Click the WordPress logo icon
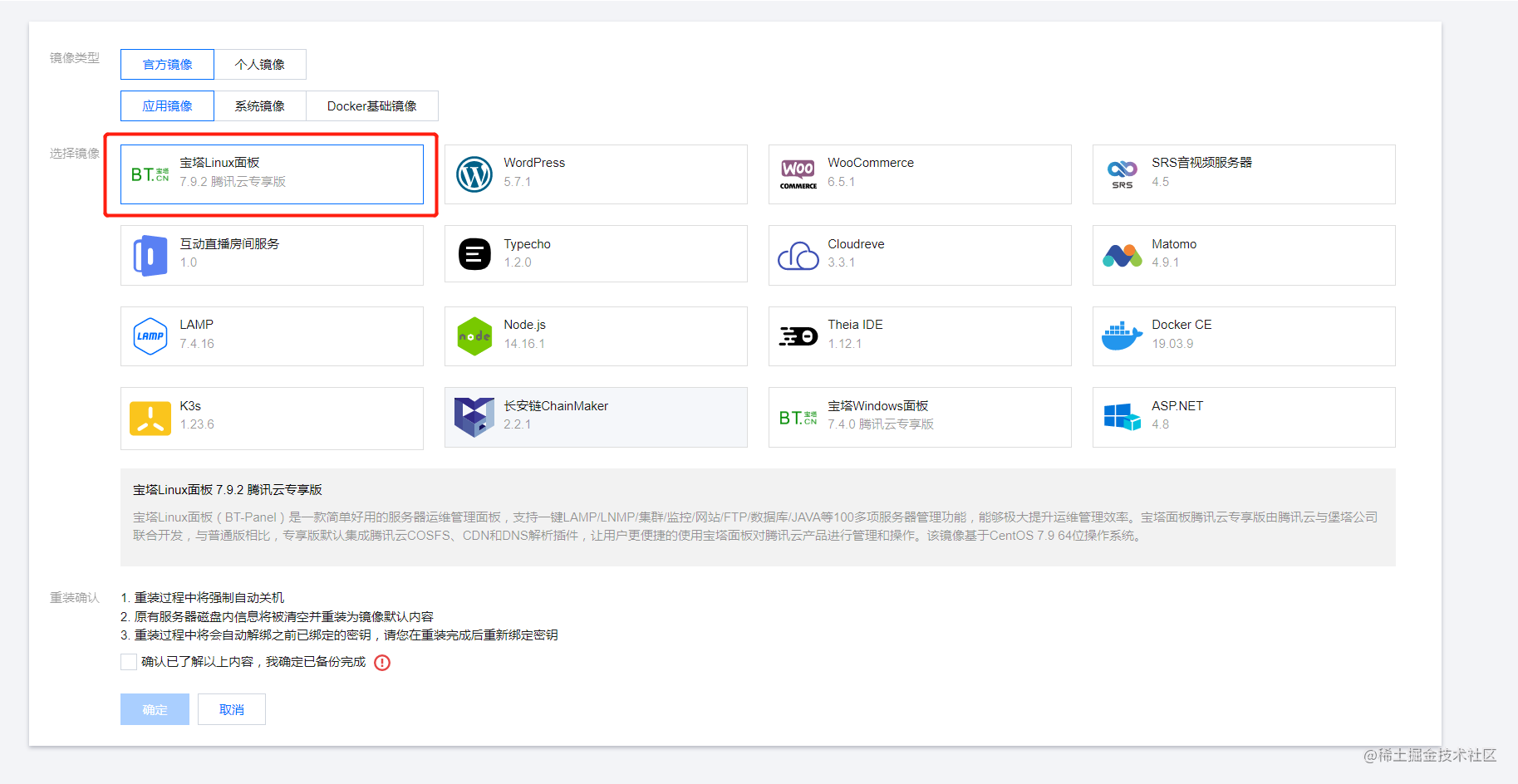The height and width of the screenshot is (784, 1518). click(474, 174)
